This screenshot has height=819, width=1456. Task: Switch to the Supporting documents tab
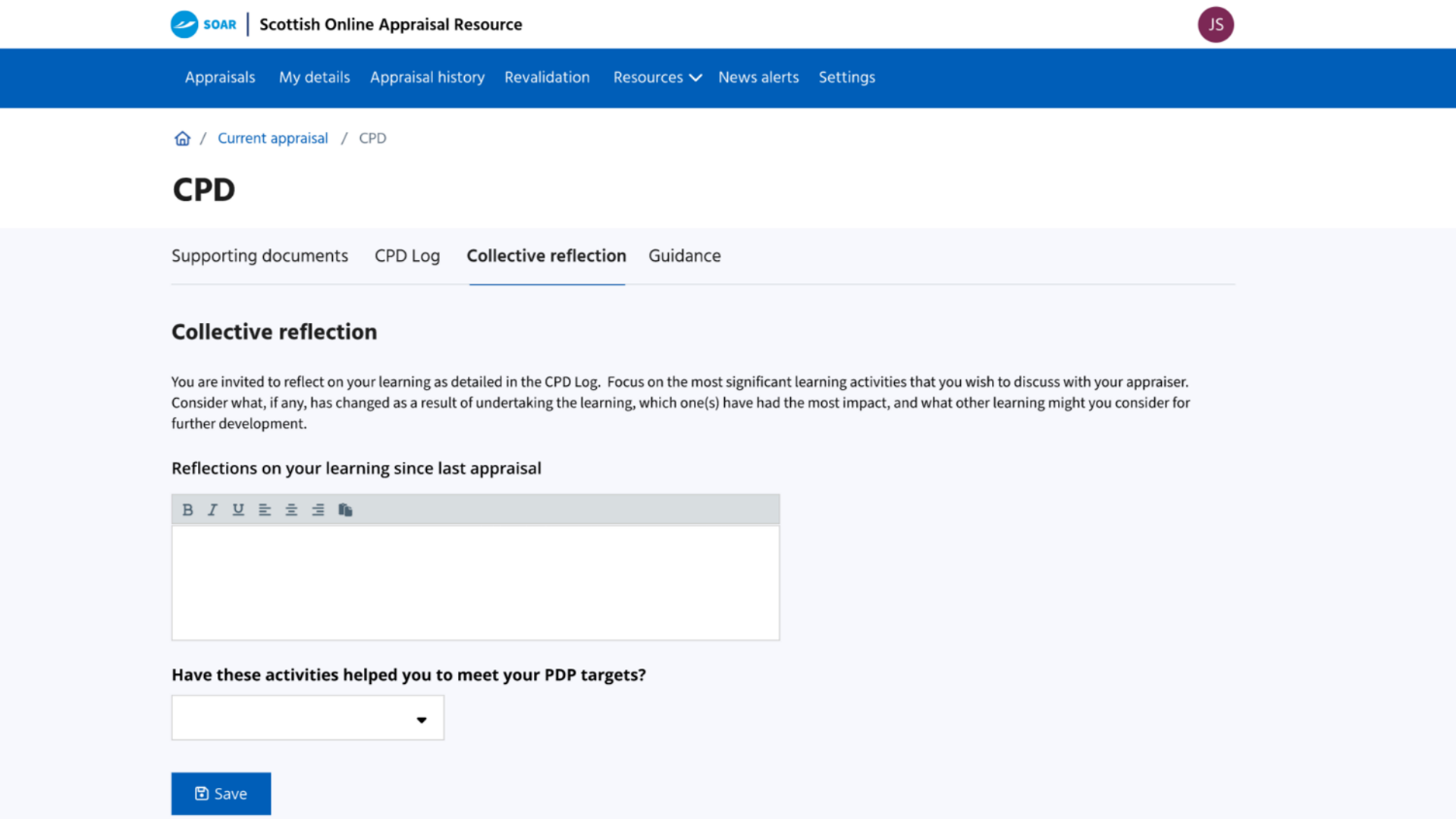click(x=259, y=256)
